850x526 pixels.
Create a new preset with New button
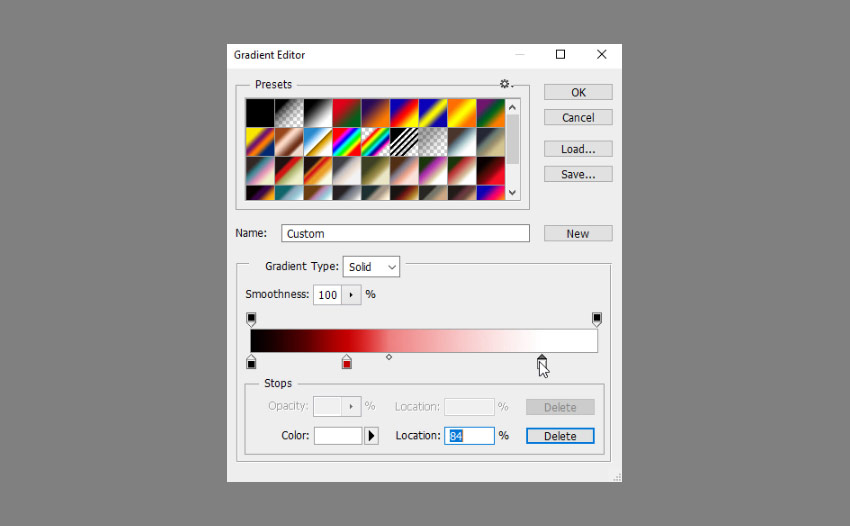(578, 234)
